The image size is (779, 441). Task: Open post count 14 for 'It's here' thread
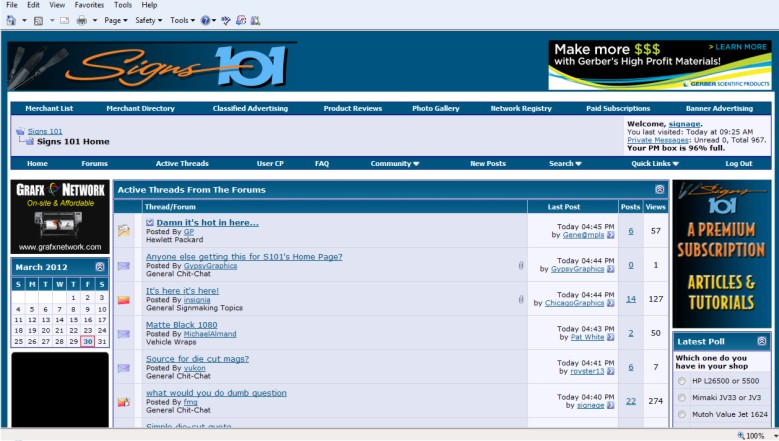(x=631, y=299)
